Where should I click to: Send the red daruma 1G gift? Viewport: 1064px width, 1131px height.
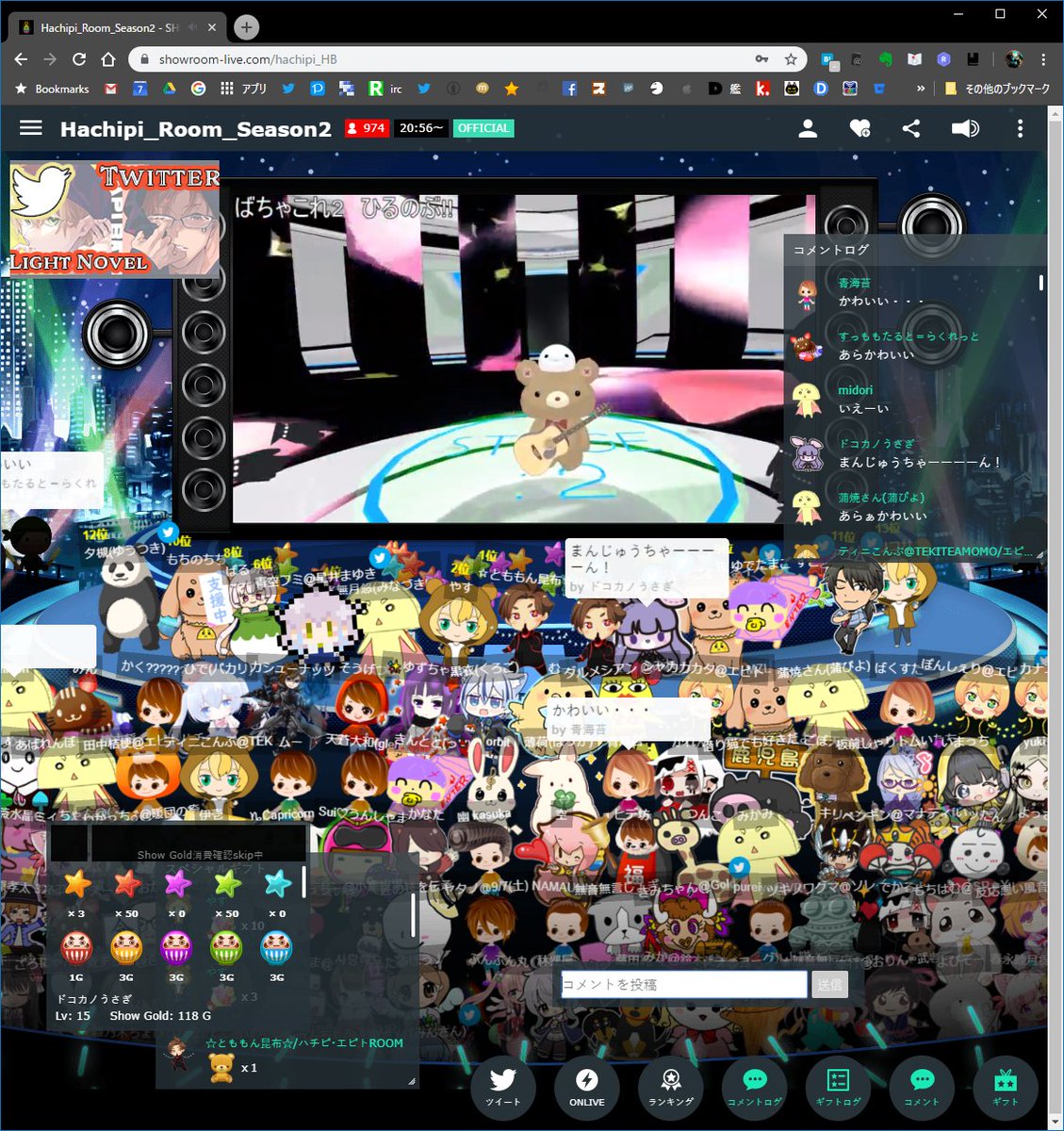76,947
